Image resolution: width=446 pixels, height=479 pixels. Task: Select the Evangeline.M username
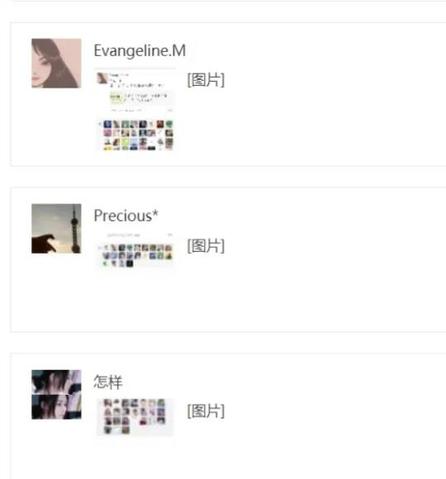pyautogui.click(x=140, y=51)
